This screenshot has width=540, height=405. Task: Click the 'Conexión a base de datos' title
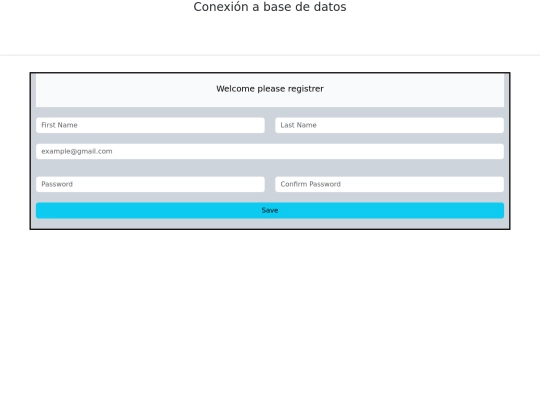click(x=270, y=7)
